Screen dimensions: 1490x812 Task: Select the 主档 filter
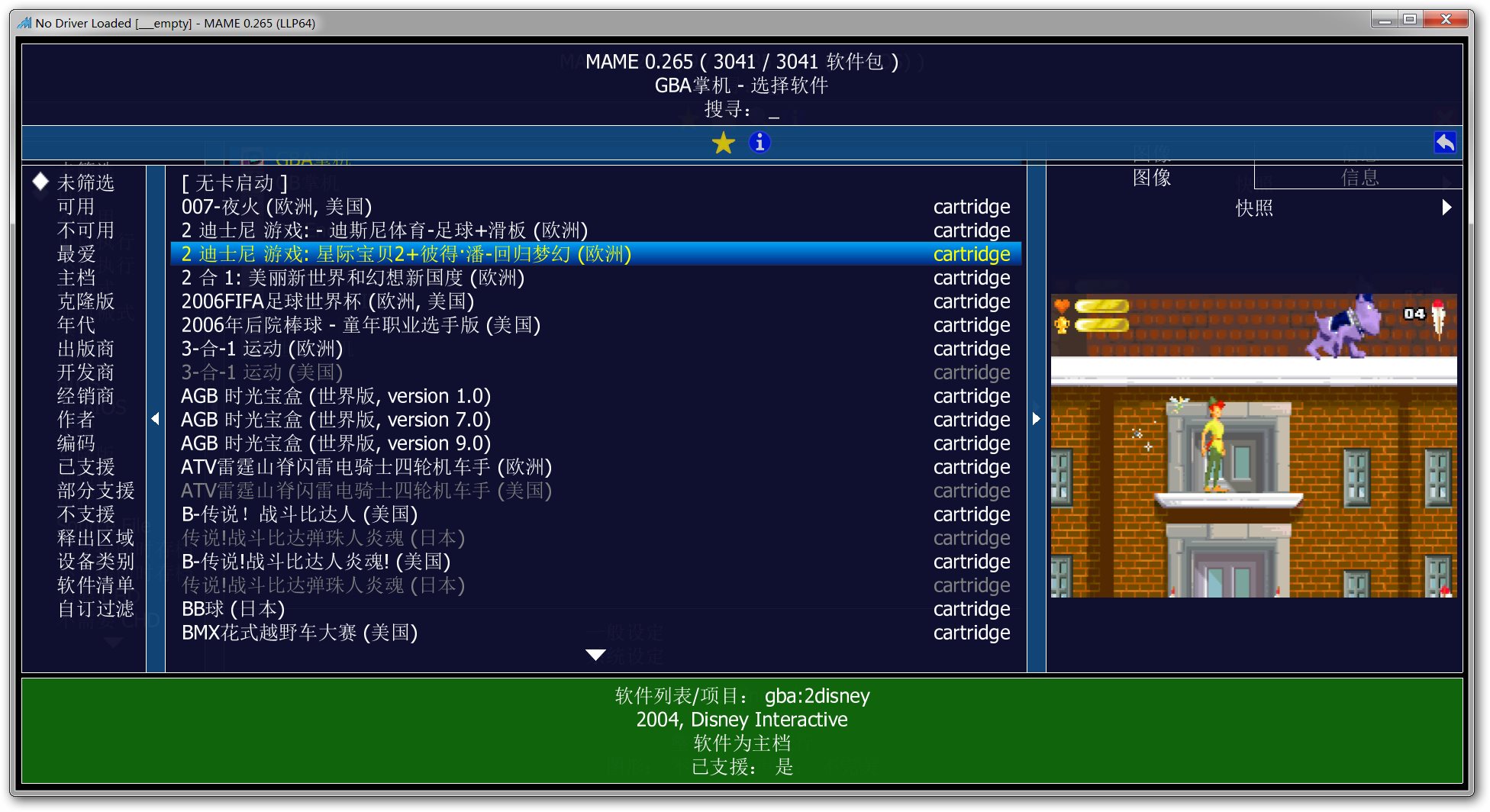tap(76, 278)
